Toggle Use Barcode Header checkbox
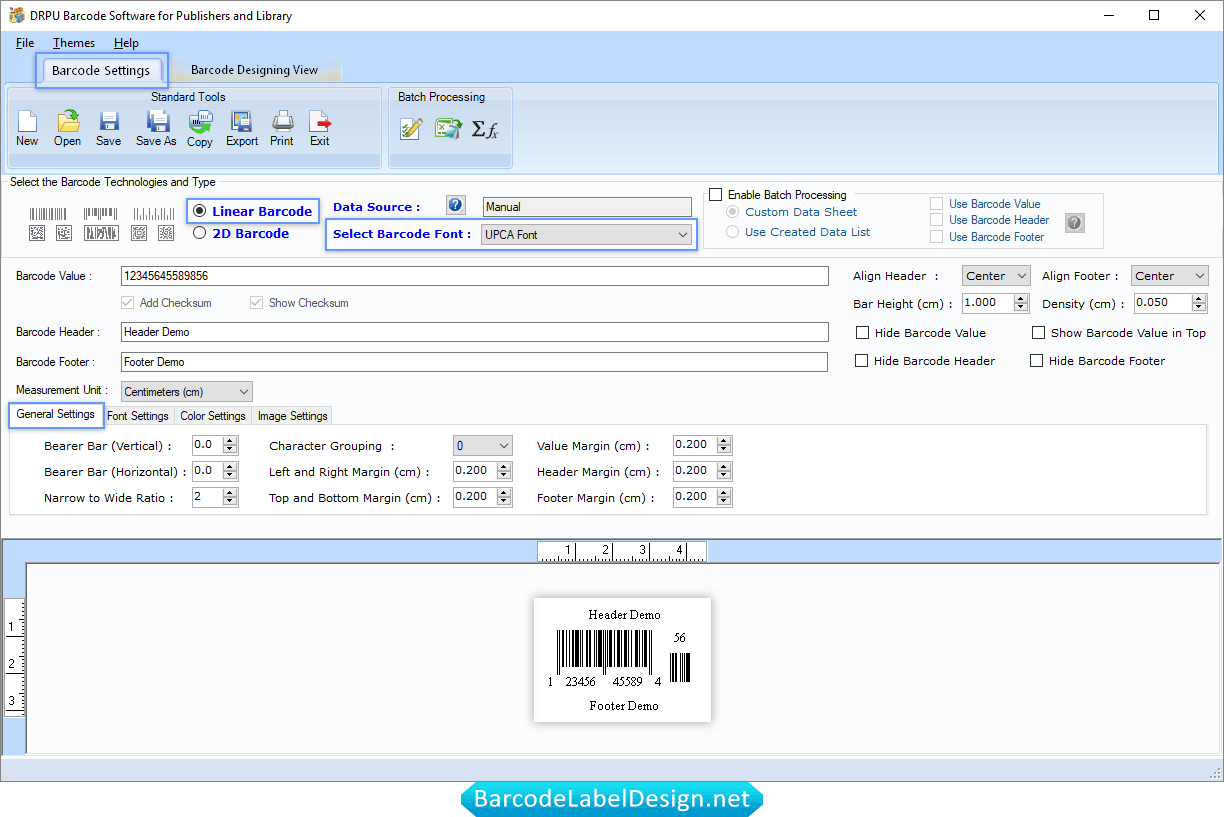The width and height of the screenshot is (1224, 817). (936, 220)
